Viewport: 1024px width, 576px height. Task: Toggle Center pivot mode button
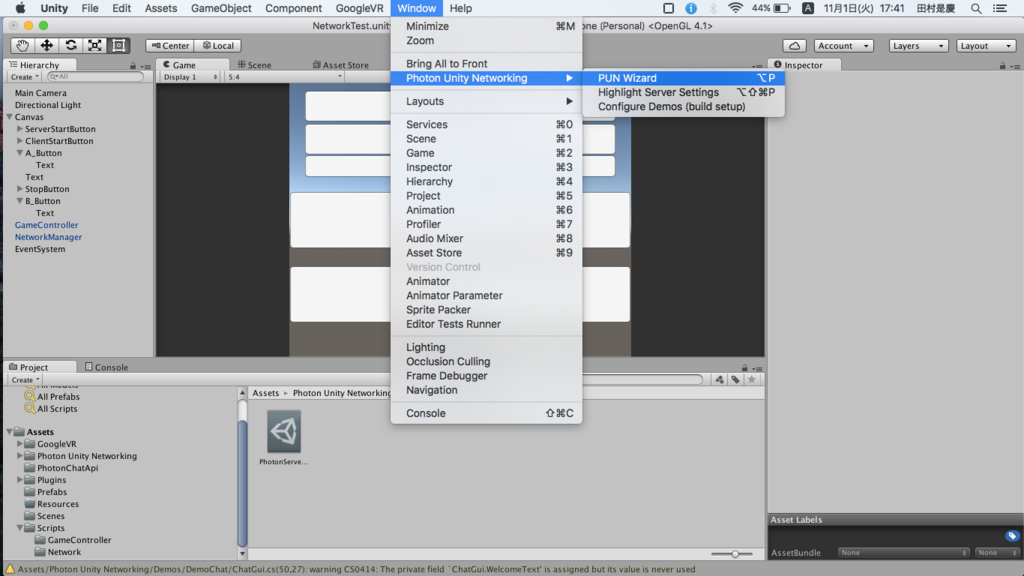point(170,46)
